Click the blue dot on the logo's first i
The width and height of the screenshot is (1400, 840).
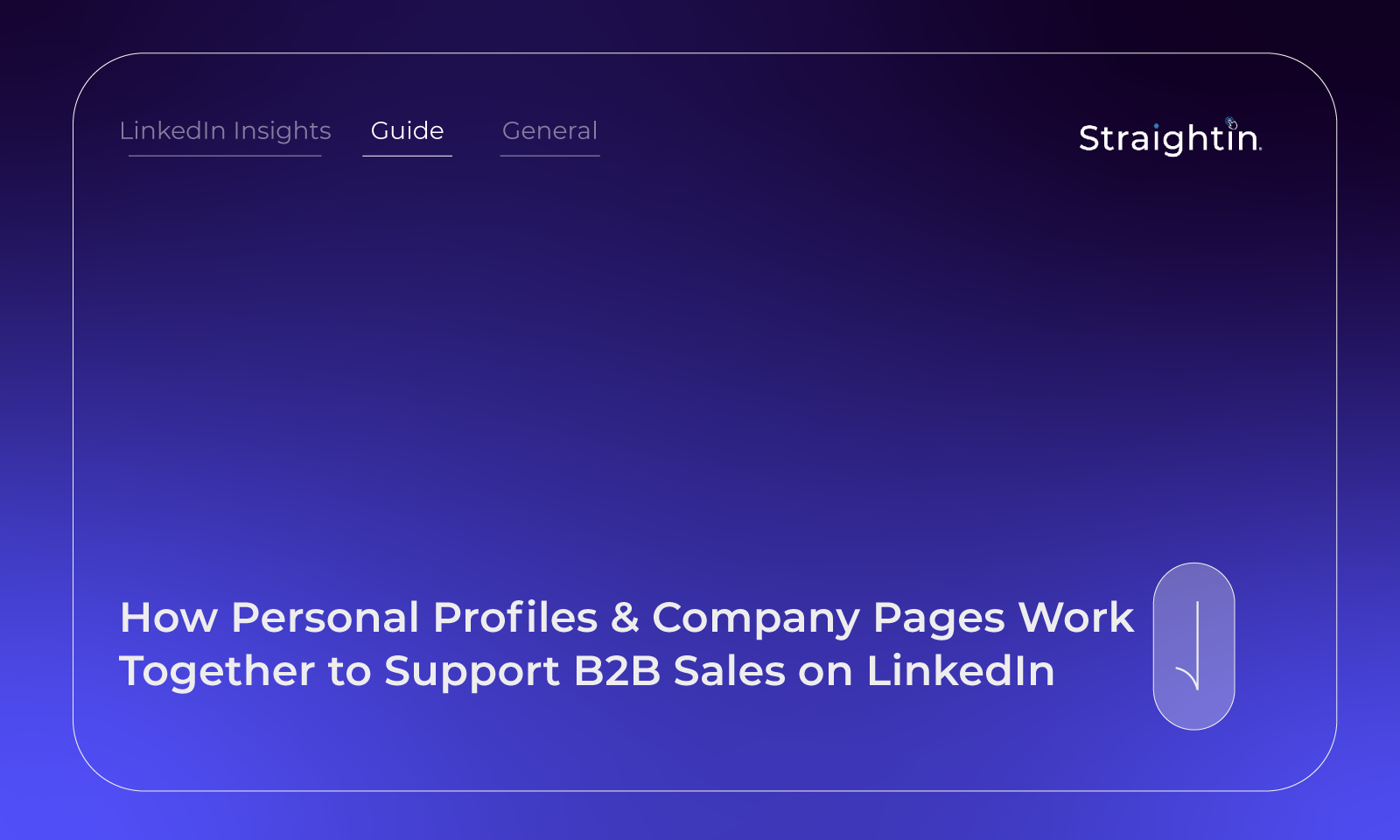(x=1156, y=126)
